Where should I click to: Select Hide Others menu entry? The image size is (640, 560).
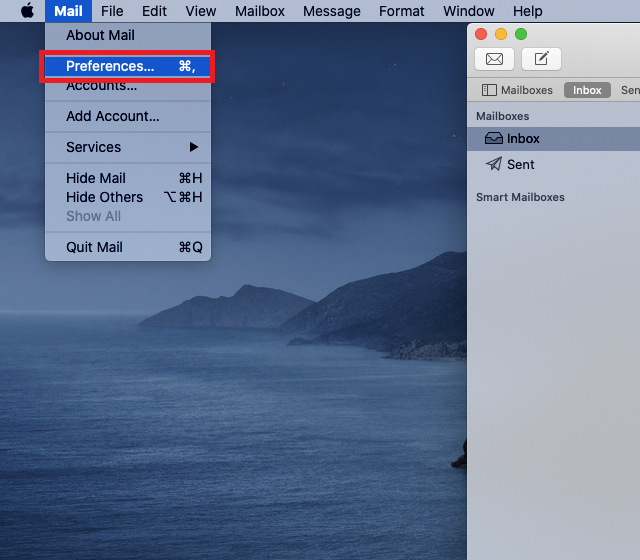128,197
